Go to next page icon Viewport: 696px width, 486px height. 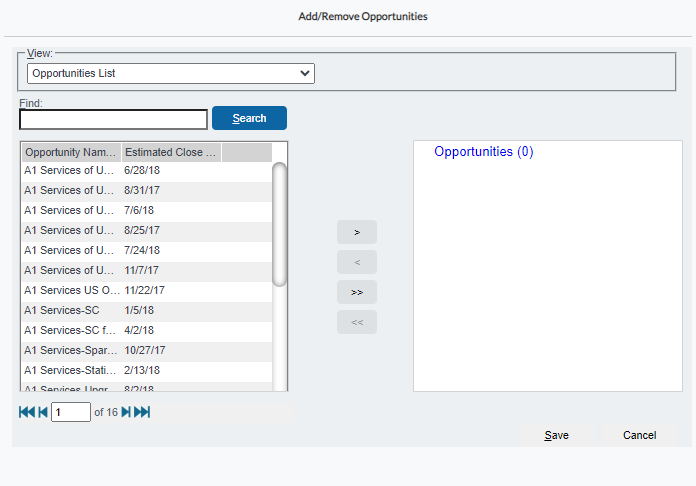pos(126,412)
